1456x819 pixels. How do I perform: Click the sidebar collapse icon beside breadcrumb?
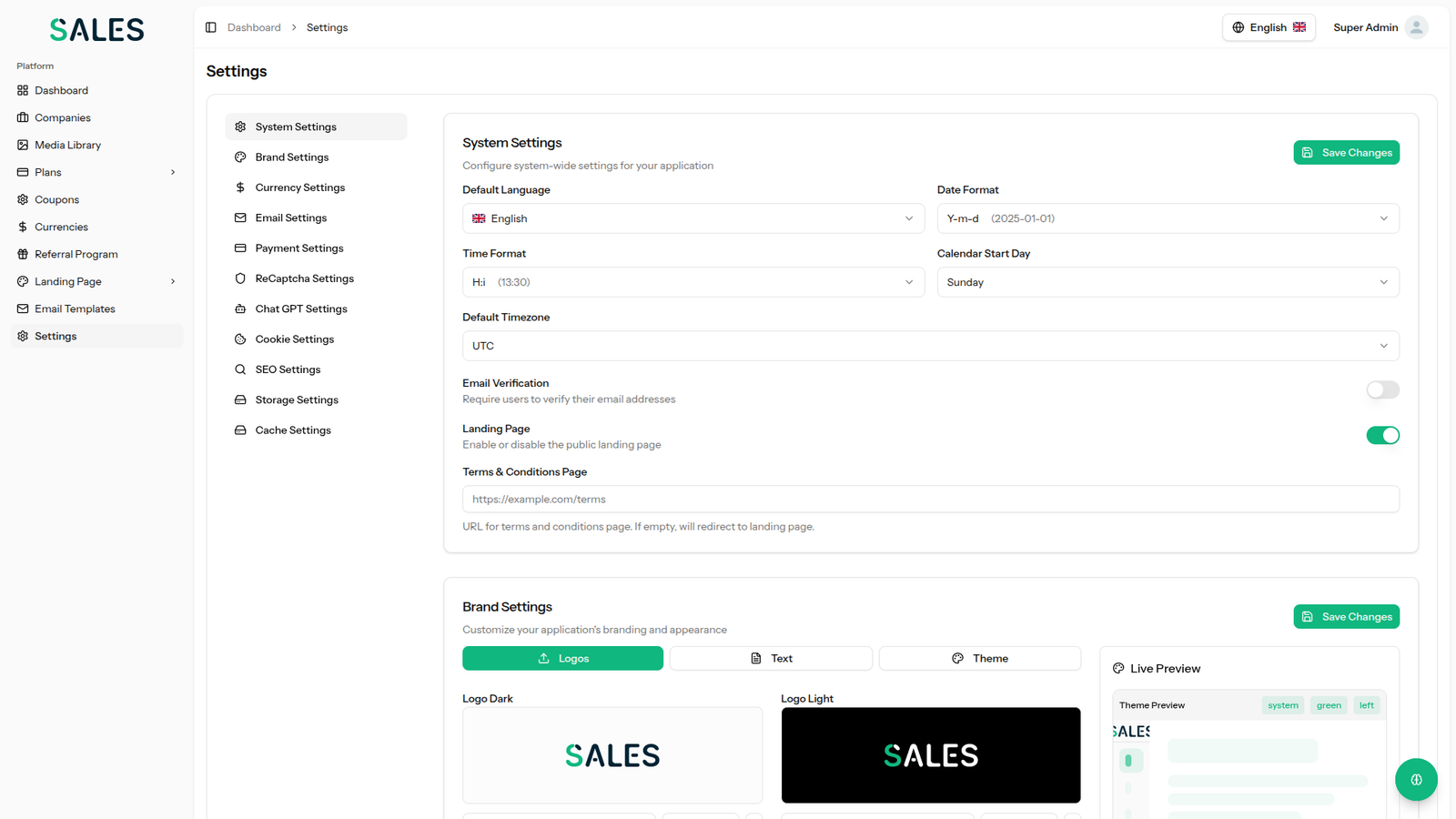(x=211, y=27)
